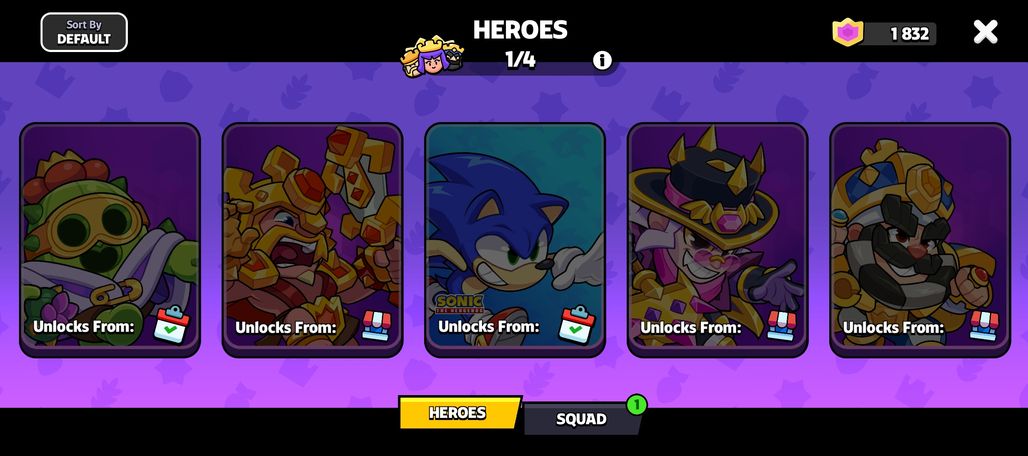
Task: Click the calendar checkmark icon on Sonic card
Action: (x=576, y=324)
